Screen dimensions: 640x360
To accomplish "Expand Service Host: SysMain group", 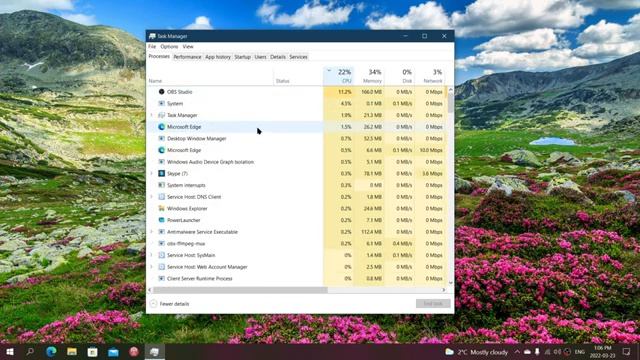I will (152, 255).
